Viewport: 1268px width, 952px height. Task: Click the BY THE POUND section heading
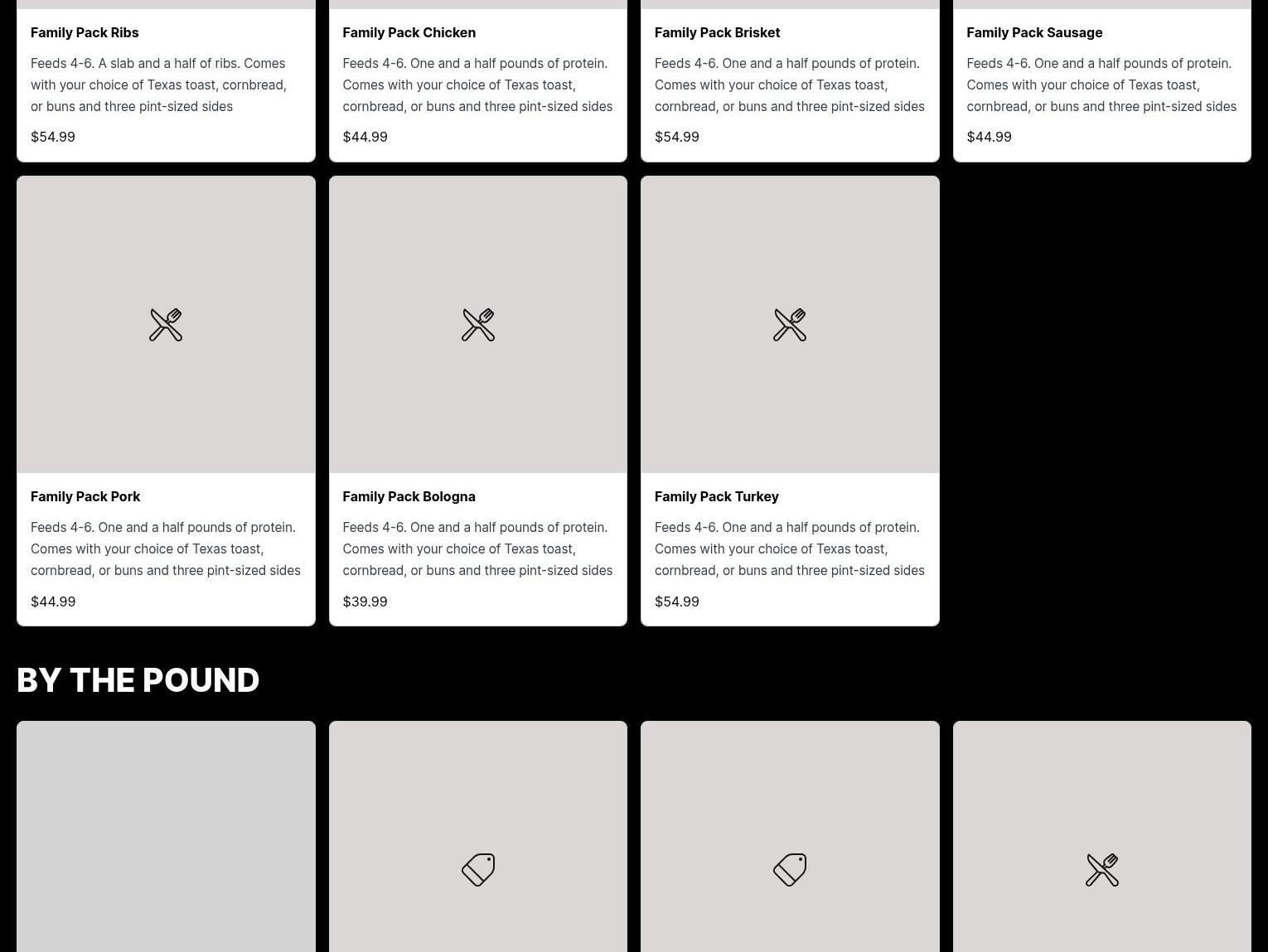[x=138, y=680]
